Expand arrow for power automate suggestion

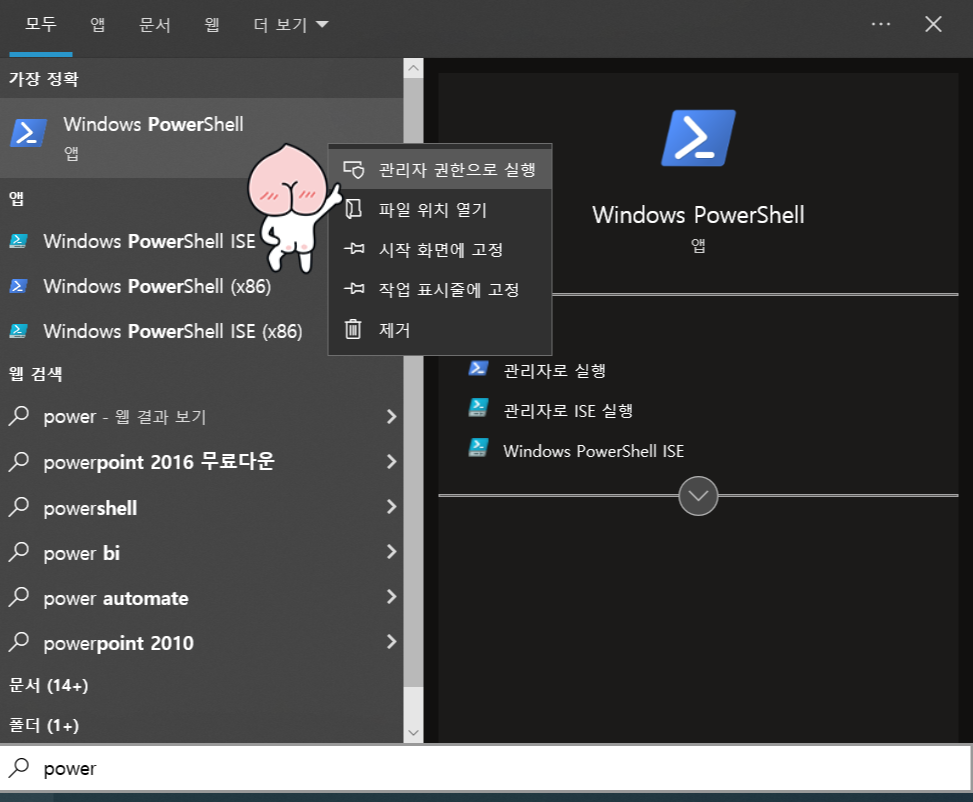click(x=391, y=597)
